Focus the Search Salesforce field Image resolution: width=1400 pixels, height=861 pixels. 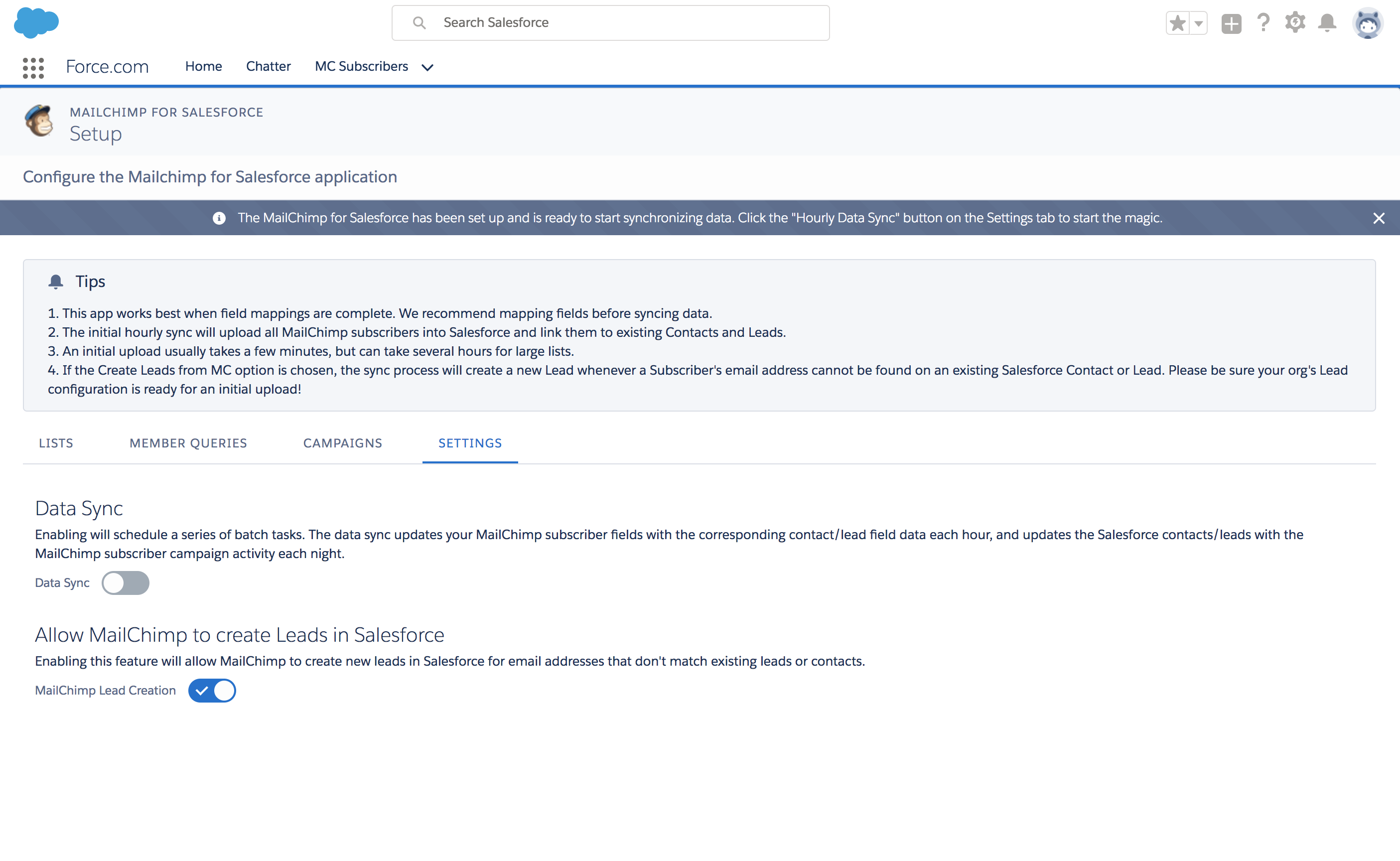click(610, 23)
